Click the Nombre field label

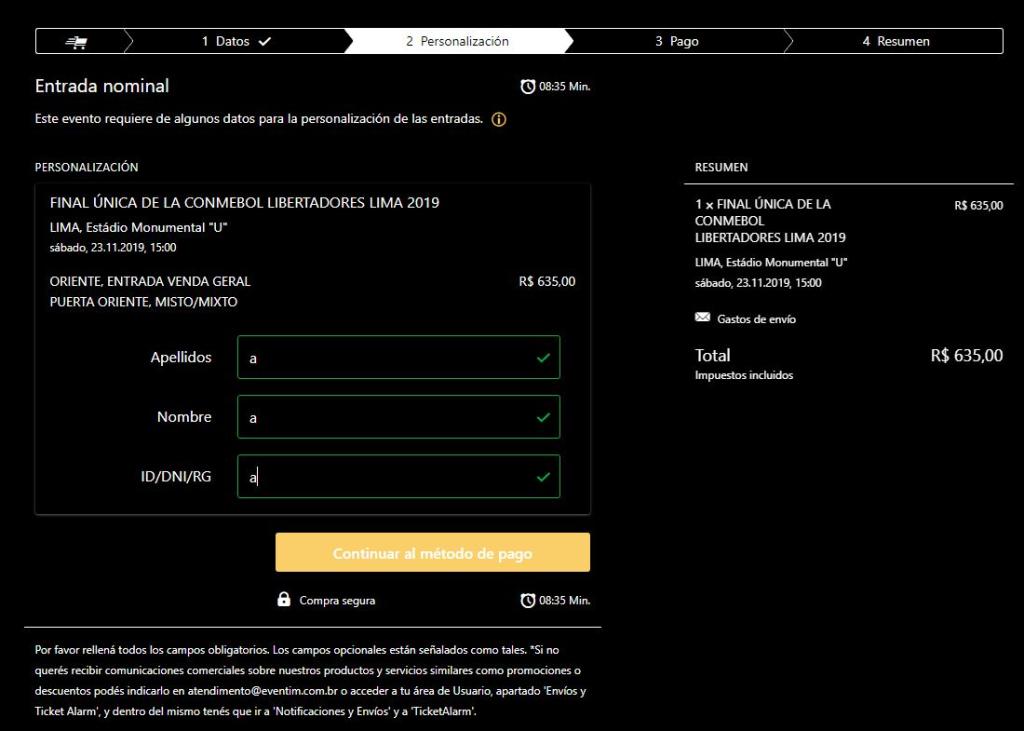click(184, 417)
